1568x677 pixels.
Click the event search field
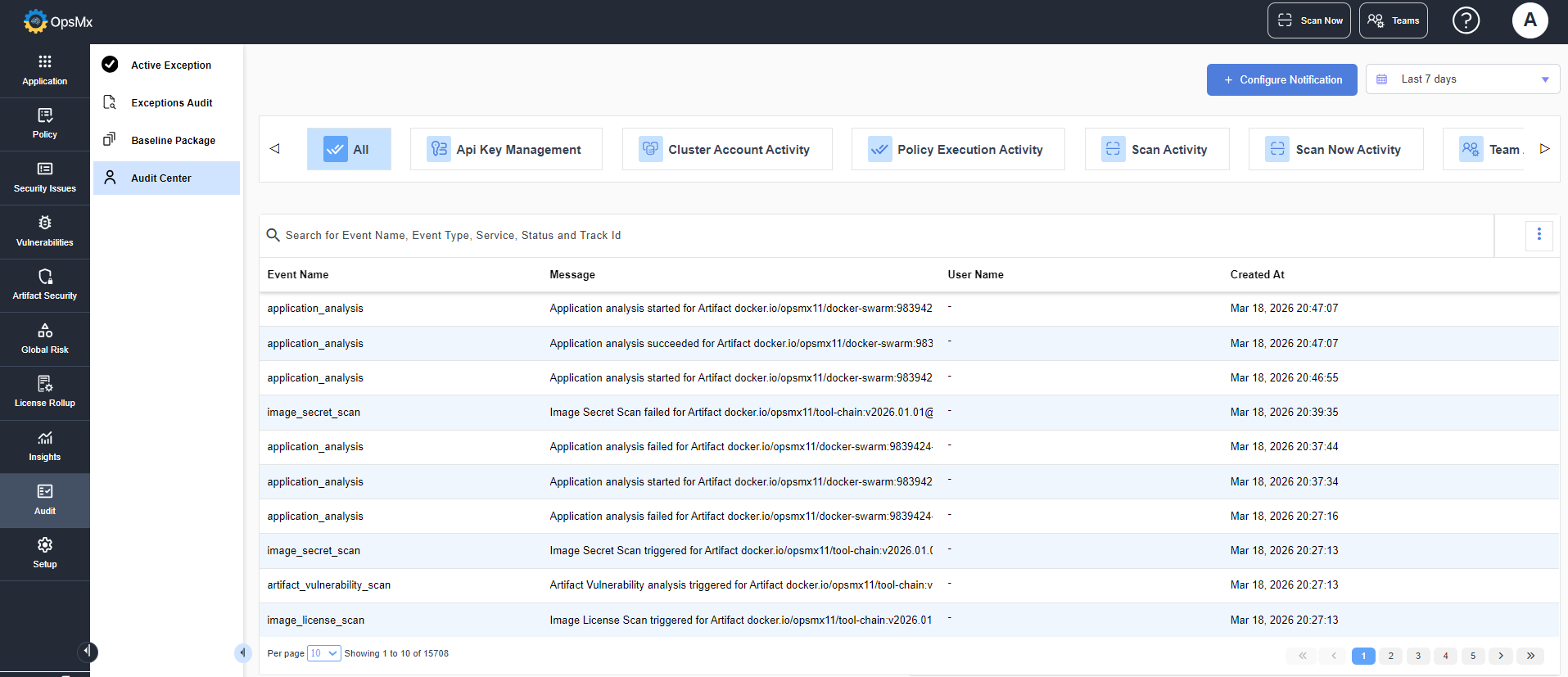point(876,236)
